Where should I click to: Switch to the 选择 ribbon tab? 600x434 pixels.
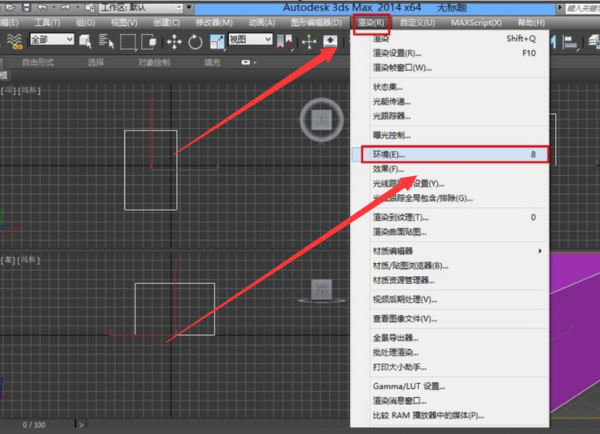click(96, 62)
